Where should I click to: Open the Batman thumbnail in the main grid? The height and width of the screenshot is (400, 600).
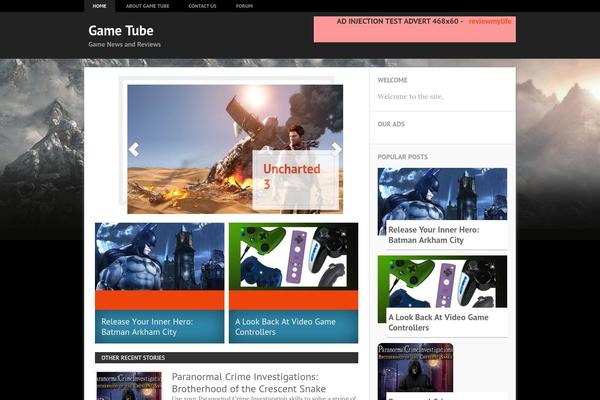160,256
